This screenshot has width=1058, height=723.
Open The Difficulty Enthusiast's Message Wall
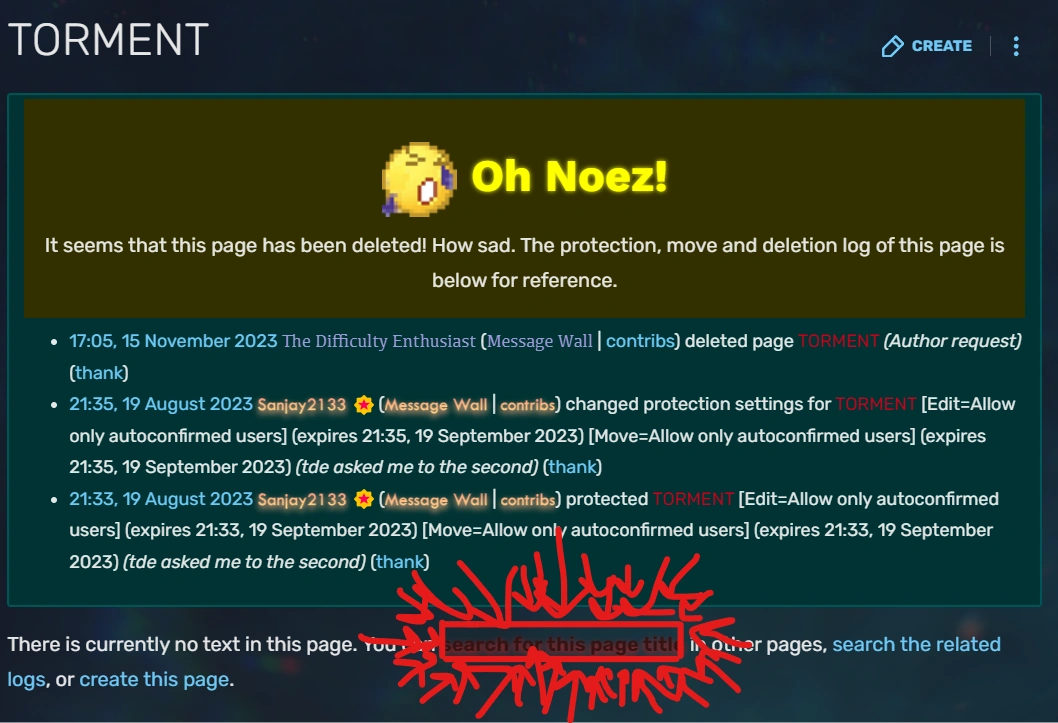tap(540, 341)
